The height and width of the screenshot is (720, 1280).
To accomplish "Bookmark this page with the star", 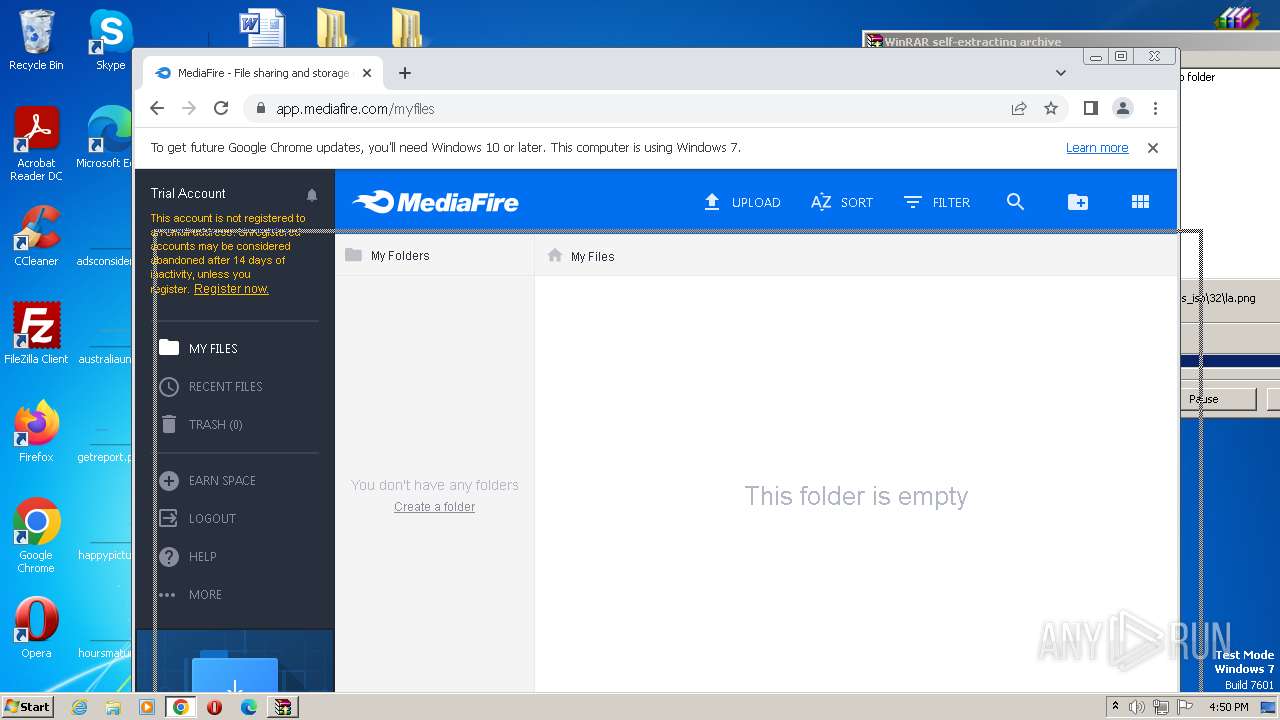I will click(1051, 108).
